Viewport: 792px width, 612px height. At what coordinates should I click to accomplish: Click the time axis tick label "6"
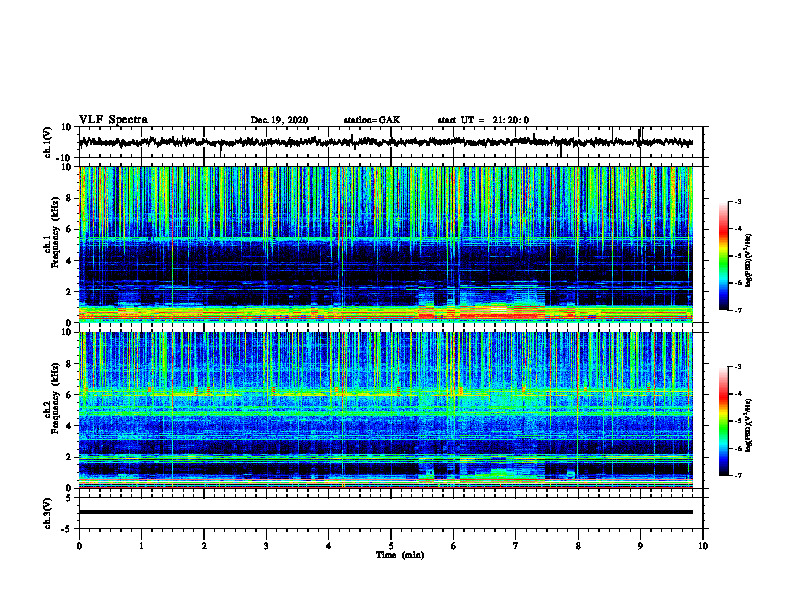[454, 546]
